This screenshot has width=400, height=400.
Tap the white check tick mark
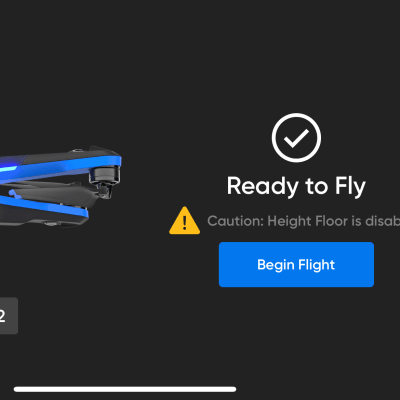coord(296,138)
